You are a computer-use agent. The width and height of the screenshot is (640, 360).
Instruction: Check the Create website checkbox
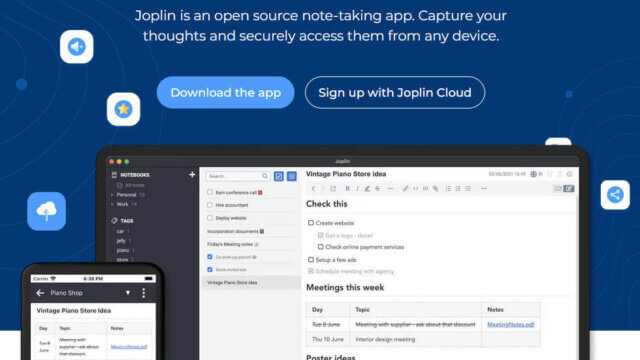pos(311,223)
